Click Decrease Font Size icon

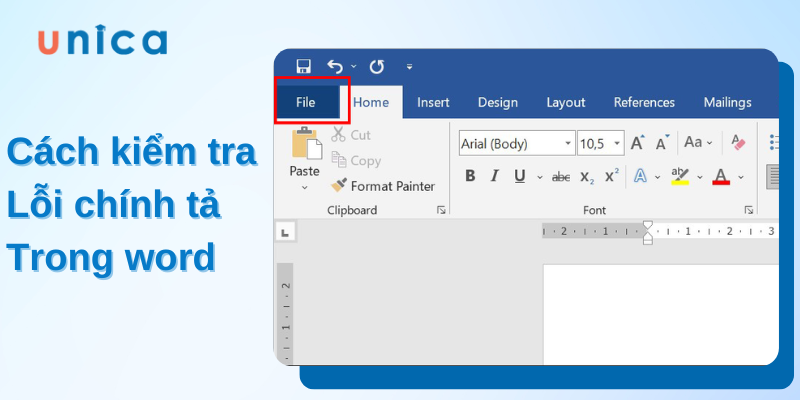pos(662,143)
